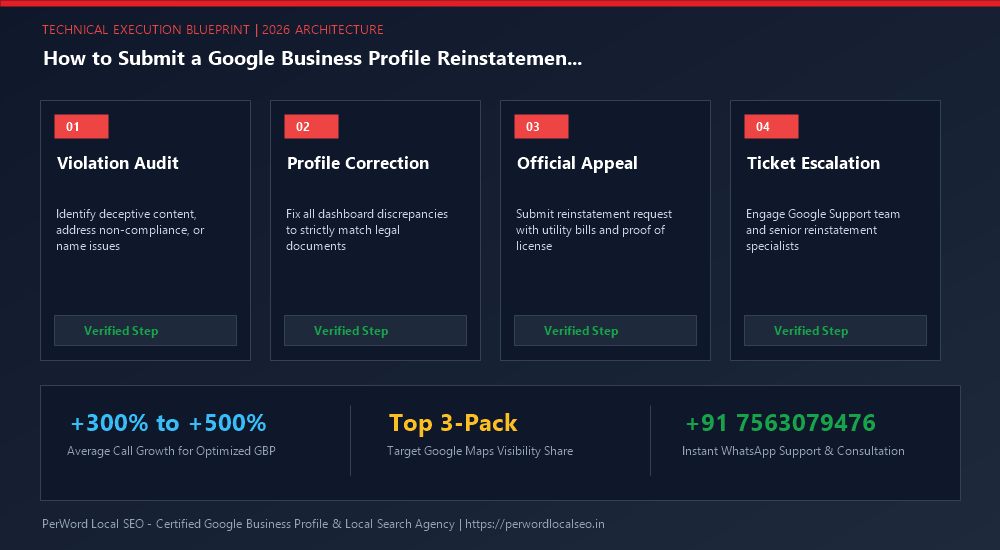The width and height of the screenshot is (1000, 550).
Task: Click Technical Execution Blueprint subtitle text
Action: (213, 29)
